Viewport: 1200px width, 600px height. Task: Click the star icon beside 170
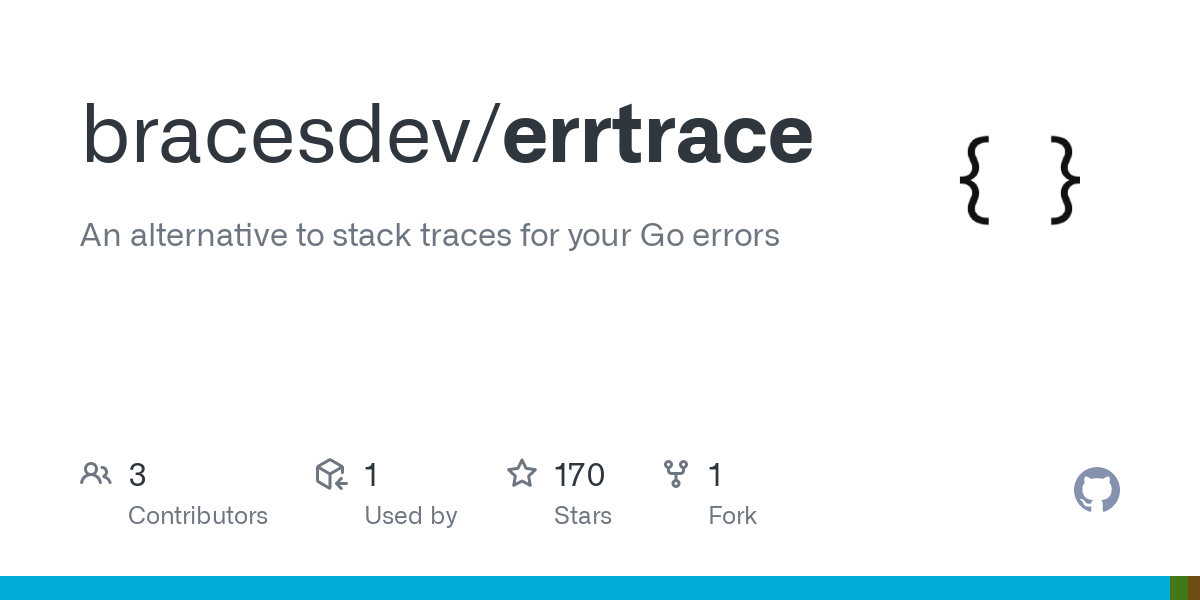pyautogui.click(x=522, y=474)
